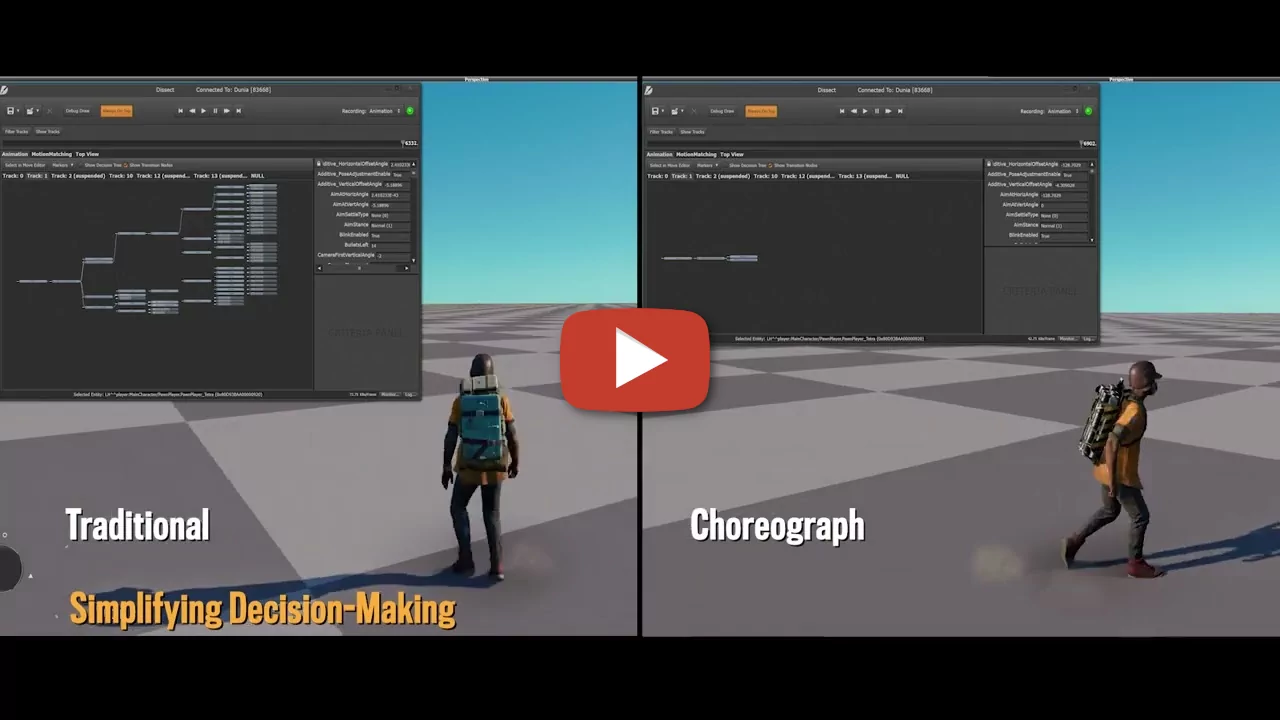Click Select in Move Editor in left window

(25, 165)
